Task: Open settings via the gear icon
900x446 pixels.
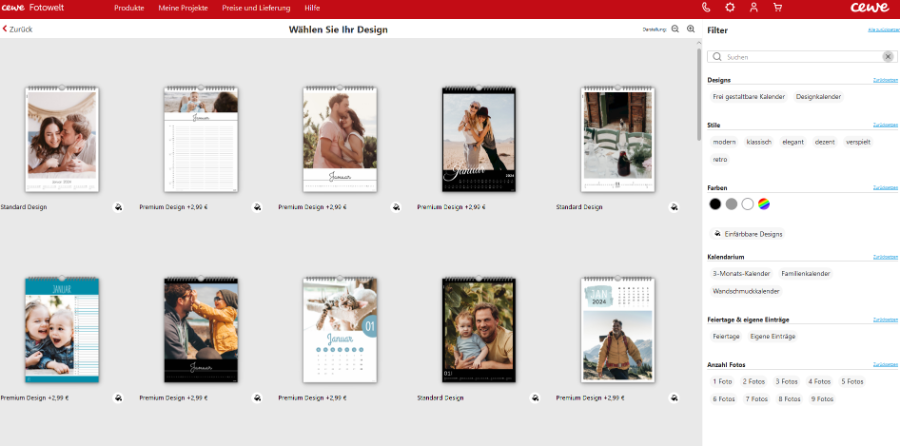Action: (x=730, y=8)
